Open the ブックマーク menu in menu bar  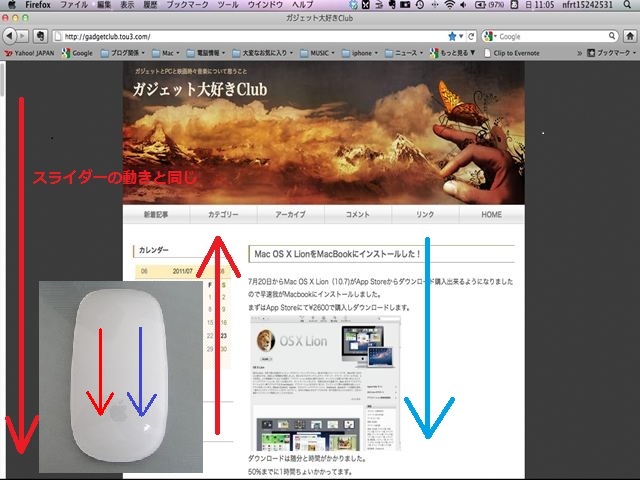tap(188, 5)
